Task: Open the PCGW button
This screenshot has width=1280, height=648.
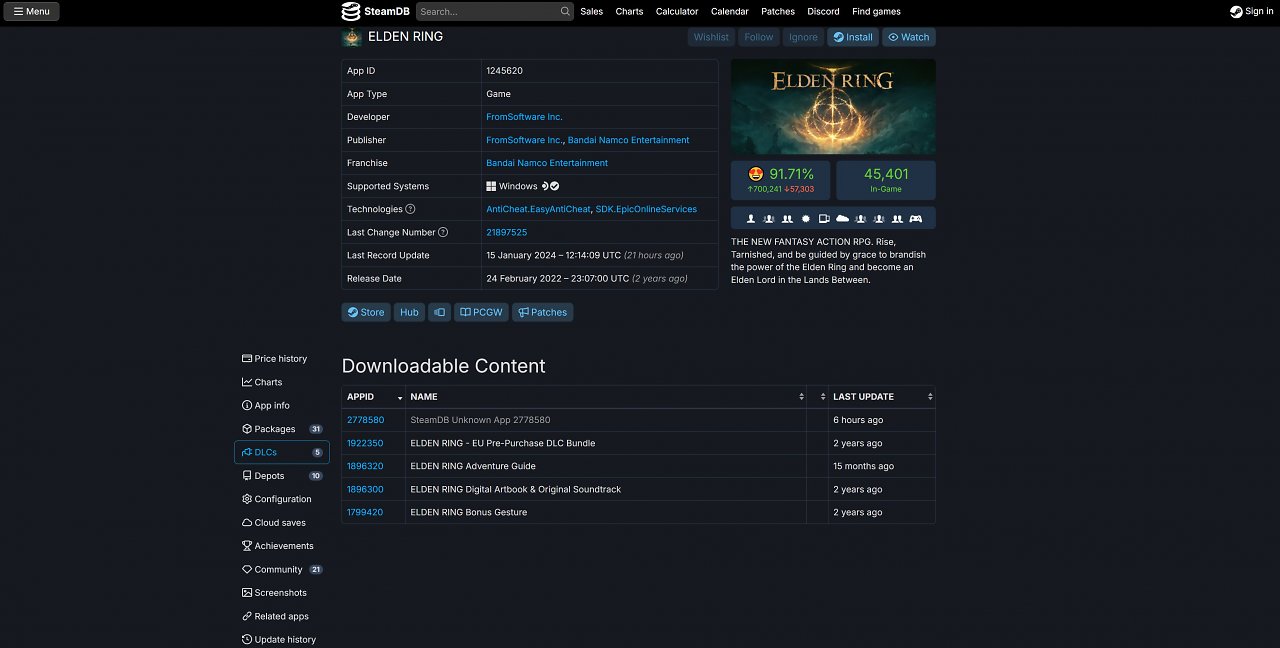Action: 481,312
